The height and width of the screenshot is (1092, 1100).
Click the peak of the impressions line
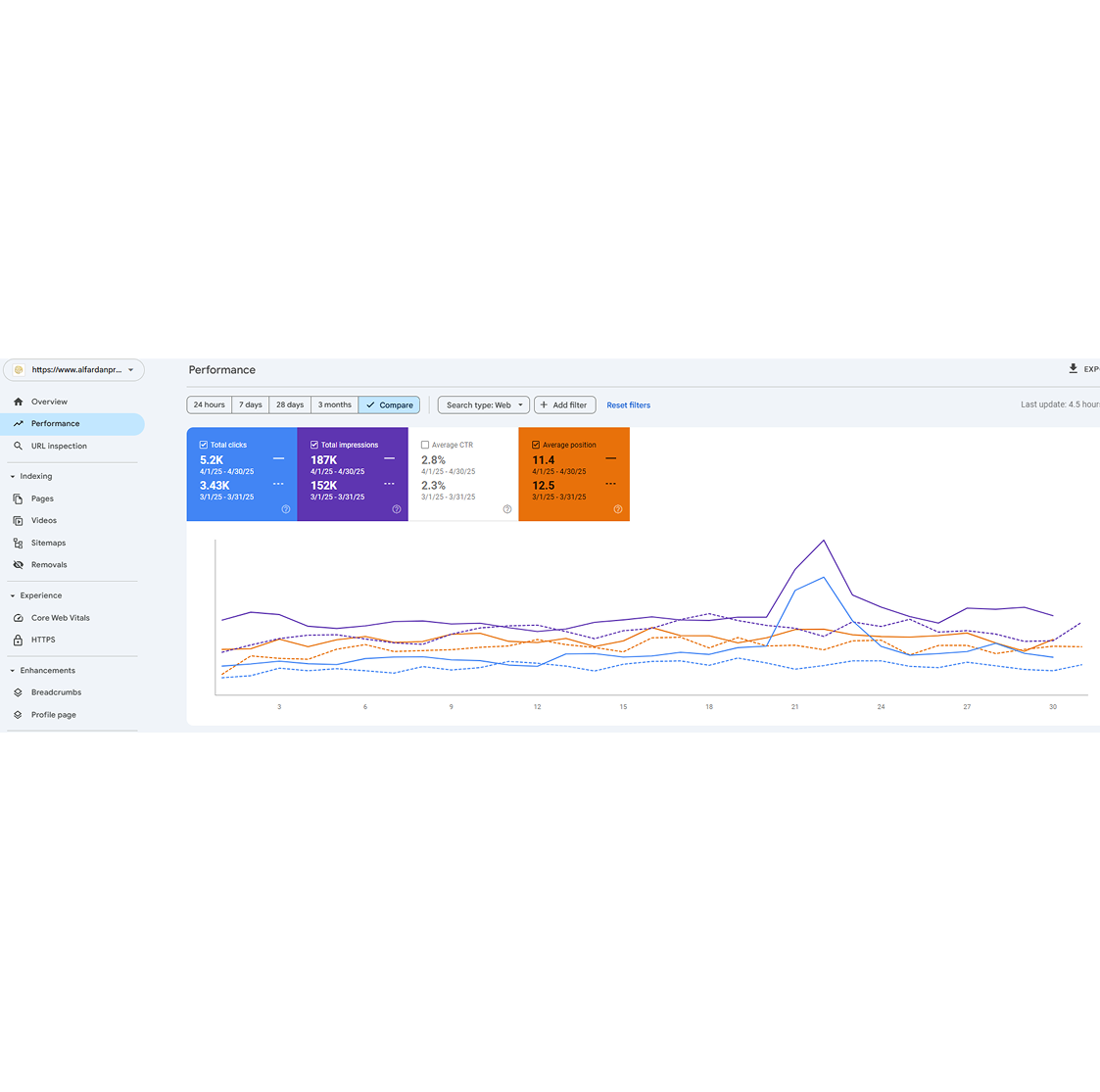(x=825, y=540)
